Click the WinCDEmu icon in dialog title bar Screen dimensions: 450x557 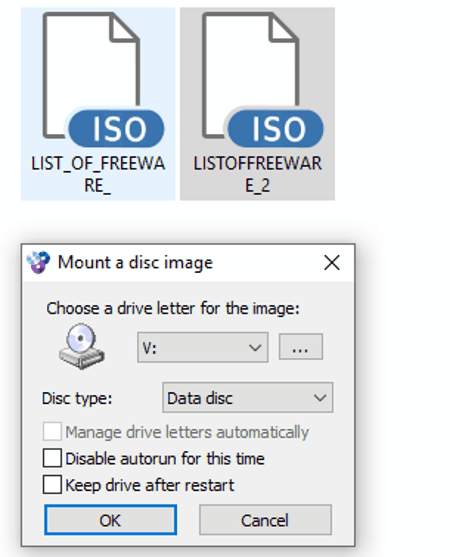[38, 263]
